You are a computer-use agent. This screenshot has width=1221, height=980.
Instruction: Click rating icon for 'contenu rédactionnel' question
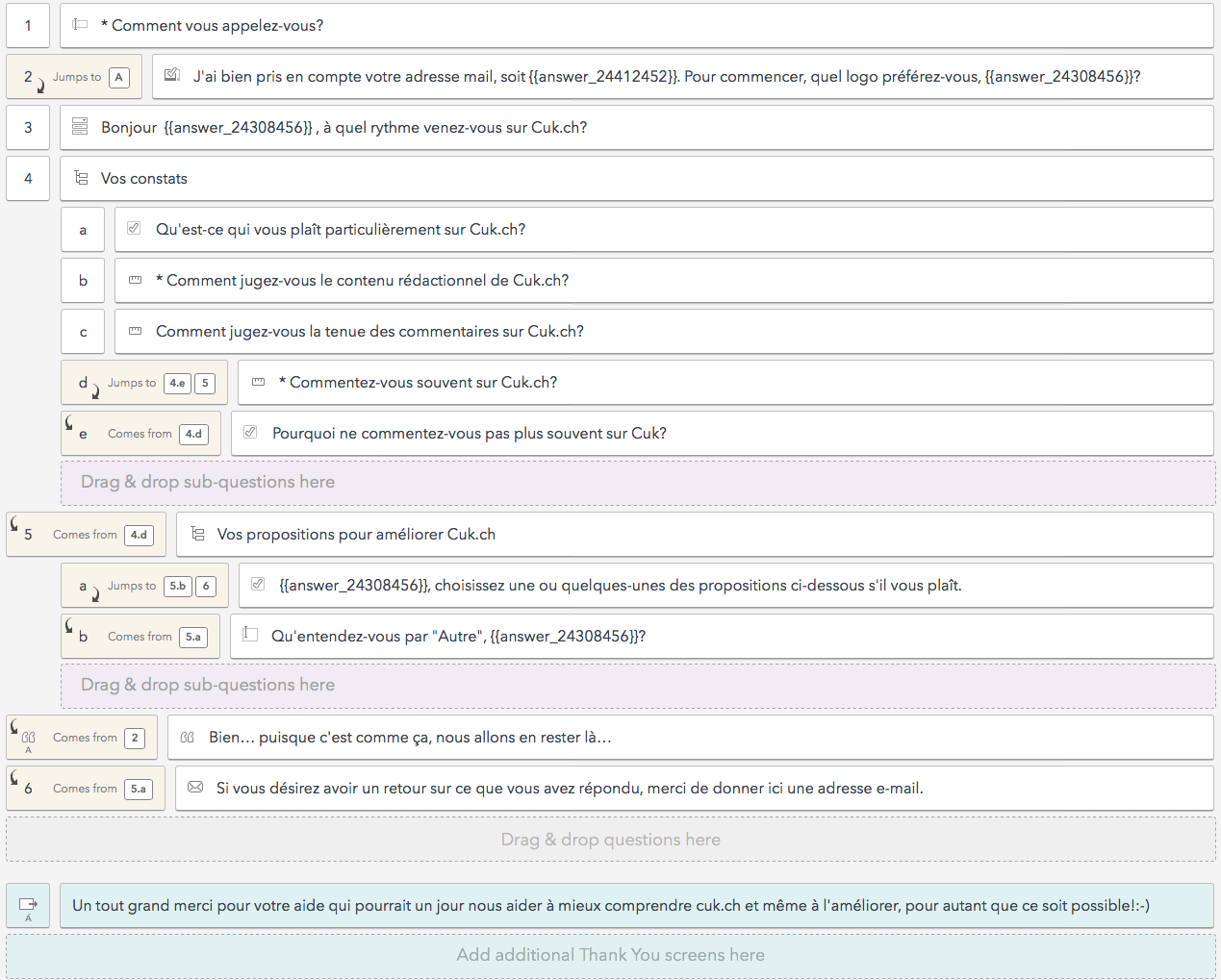(136, 280)
